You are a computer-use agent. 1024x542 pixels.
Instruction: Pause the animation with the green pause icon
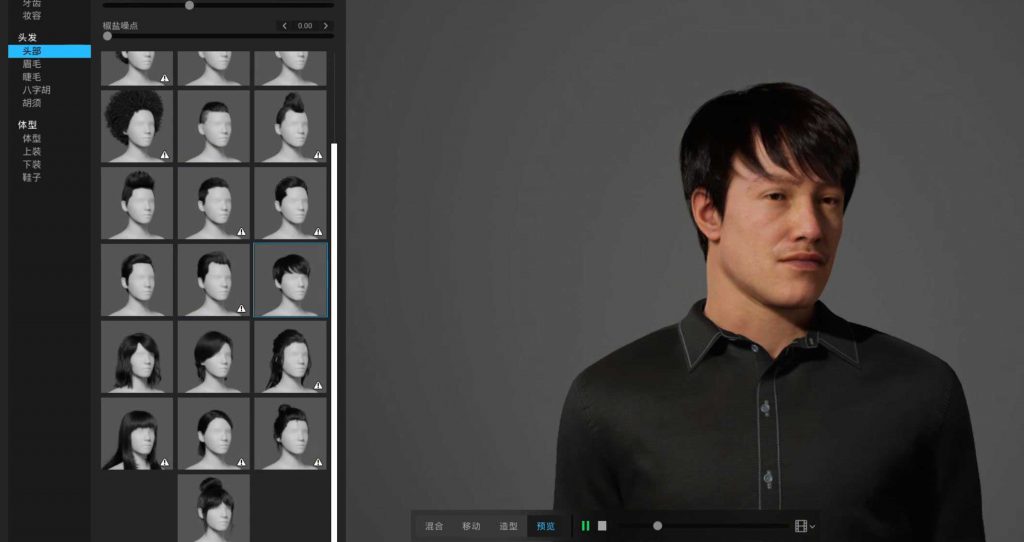point(586,526)
